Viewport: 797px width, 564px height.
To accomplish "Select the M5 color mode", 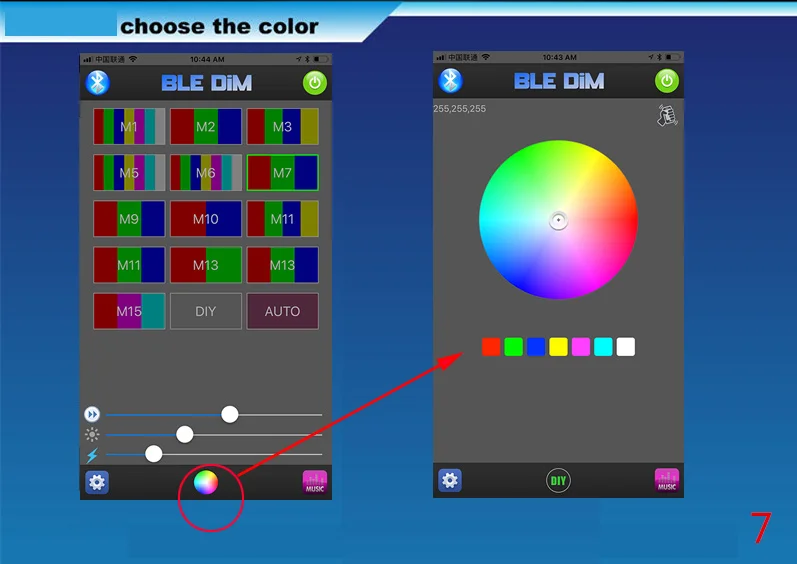I will [x=129, y=173].
